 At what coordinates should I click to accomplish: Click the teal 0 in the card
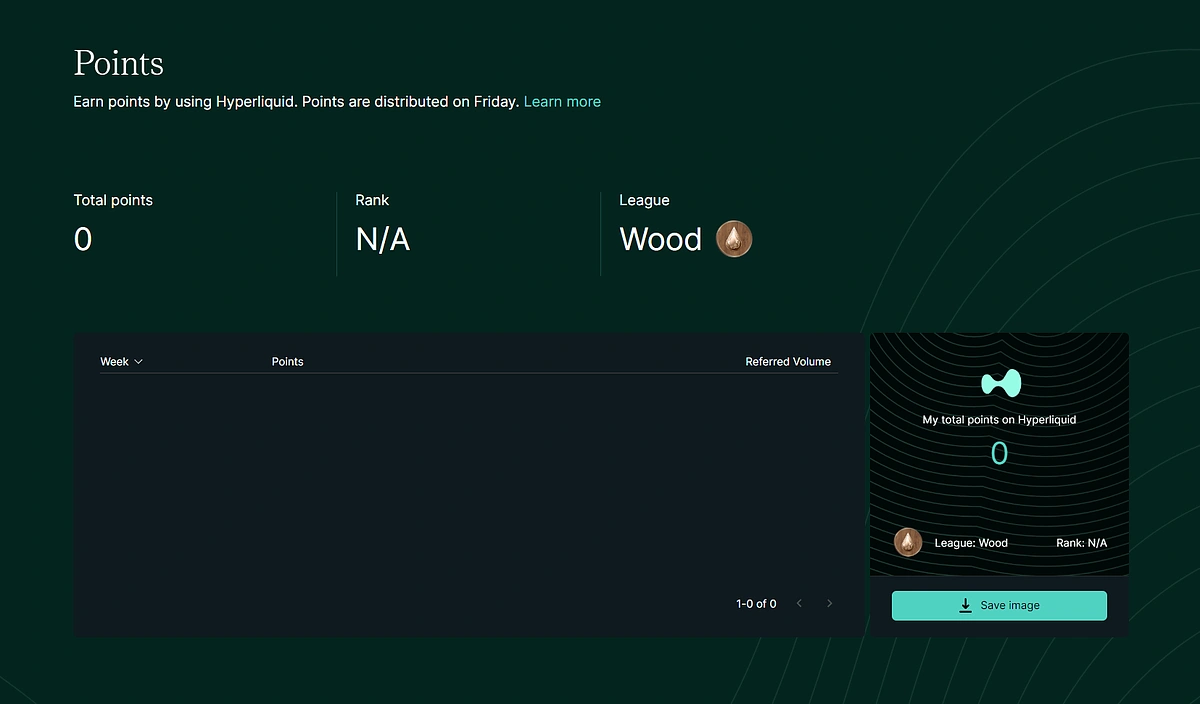click(999, 454)
